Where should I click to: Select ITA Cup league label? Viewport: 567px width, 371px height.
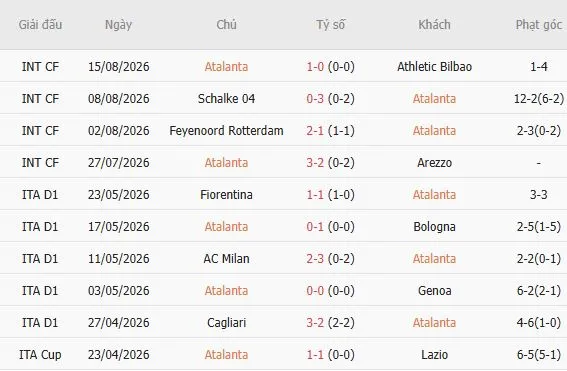(40, 355)
